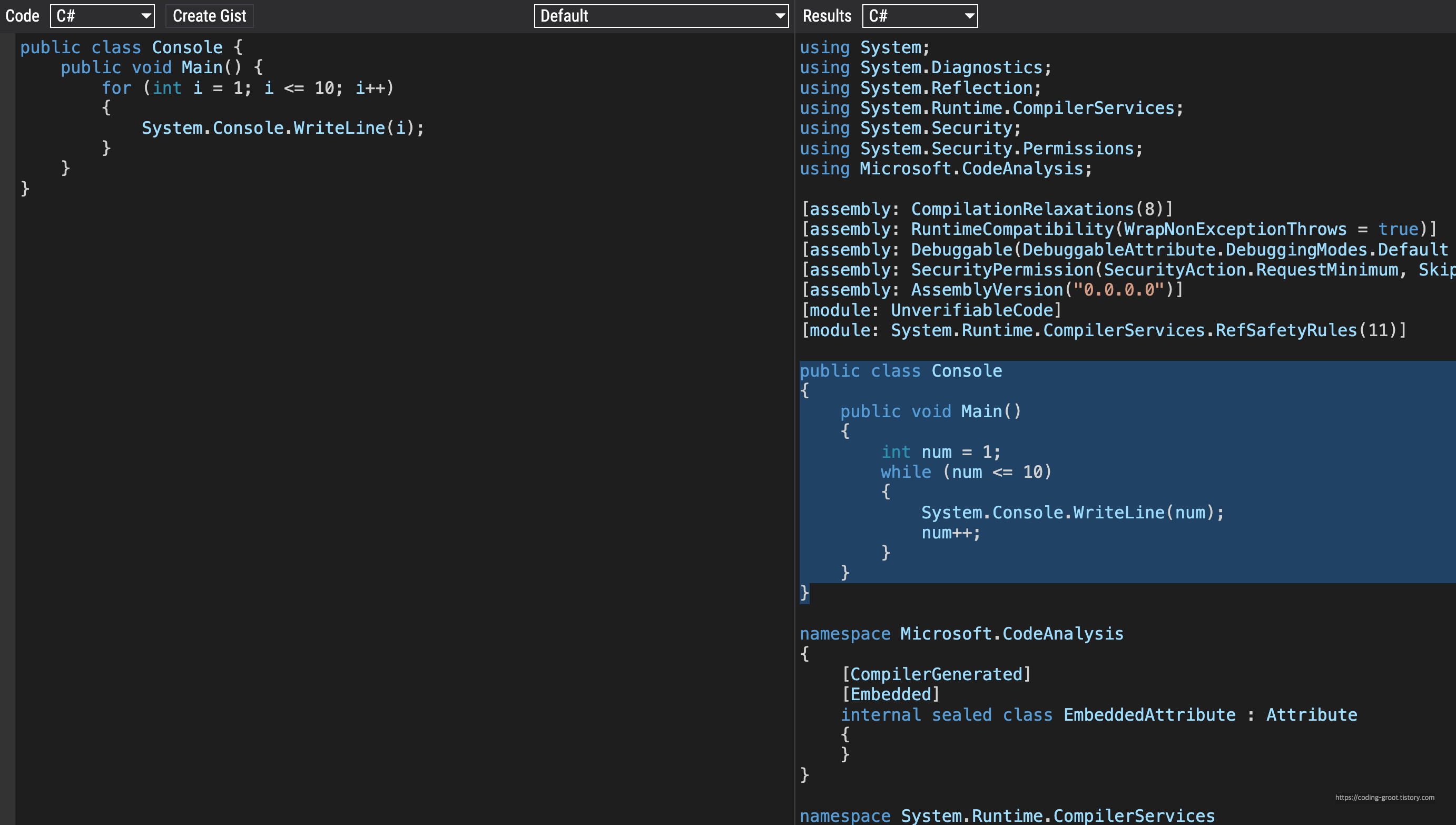Click the Code panel label
This screenshot has height=825, width=1456.
click(x=22, y=16)
